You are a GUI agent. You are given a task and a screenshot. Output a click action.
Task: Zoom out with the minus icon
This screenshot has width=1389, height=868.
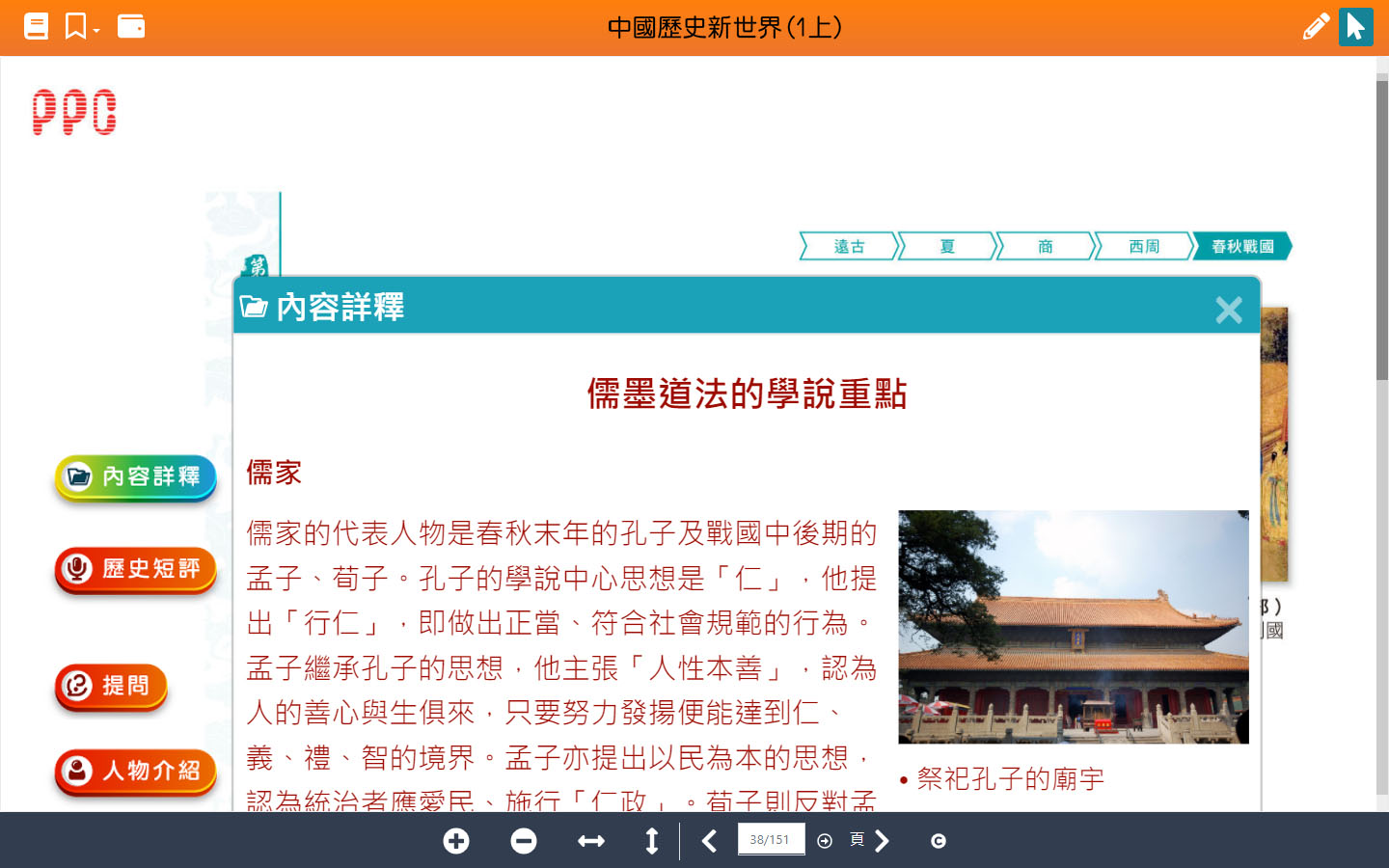(524, 841)
